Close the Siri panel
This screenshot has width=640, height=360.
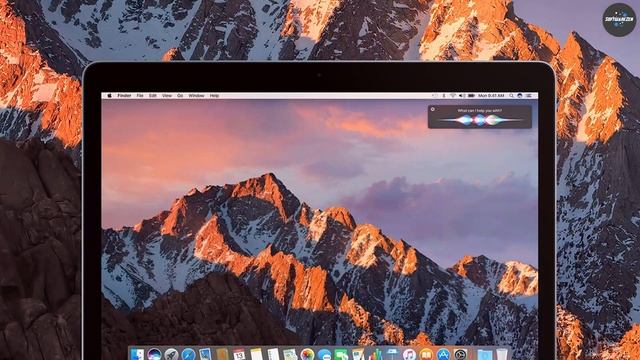(433, 109)
